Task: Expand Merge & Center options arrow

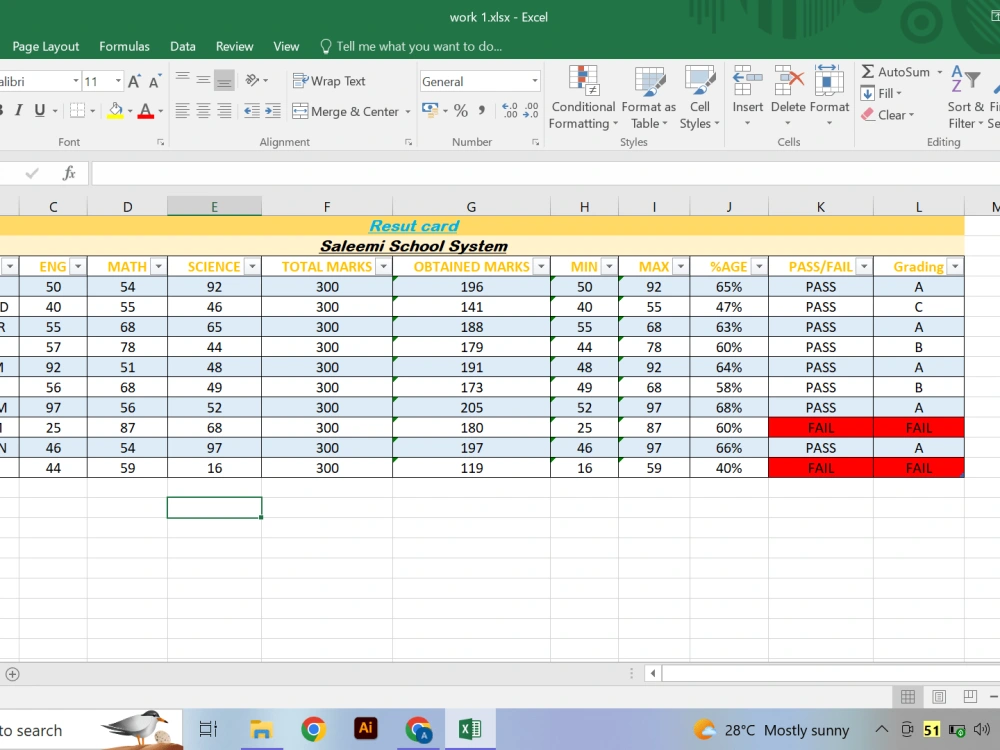Action: (x=408, y=112)
